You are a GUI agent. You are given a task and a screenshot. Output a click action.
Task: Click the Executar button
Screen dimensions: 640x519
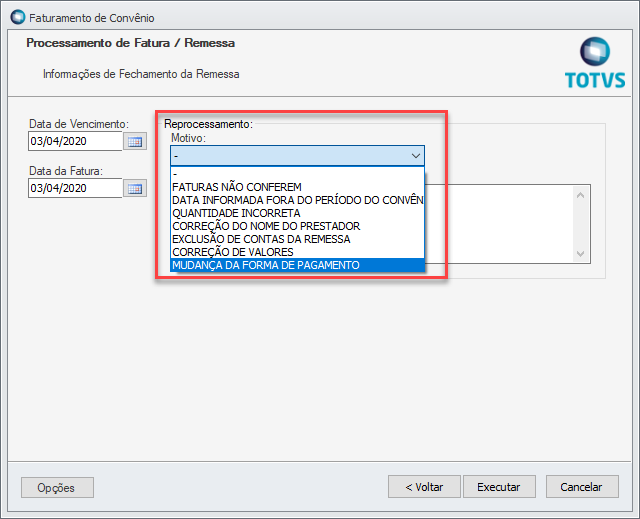click(x=499, y=487)
